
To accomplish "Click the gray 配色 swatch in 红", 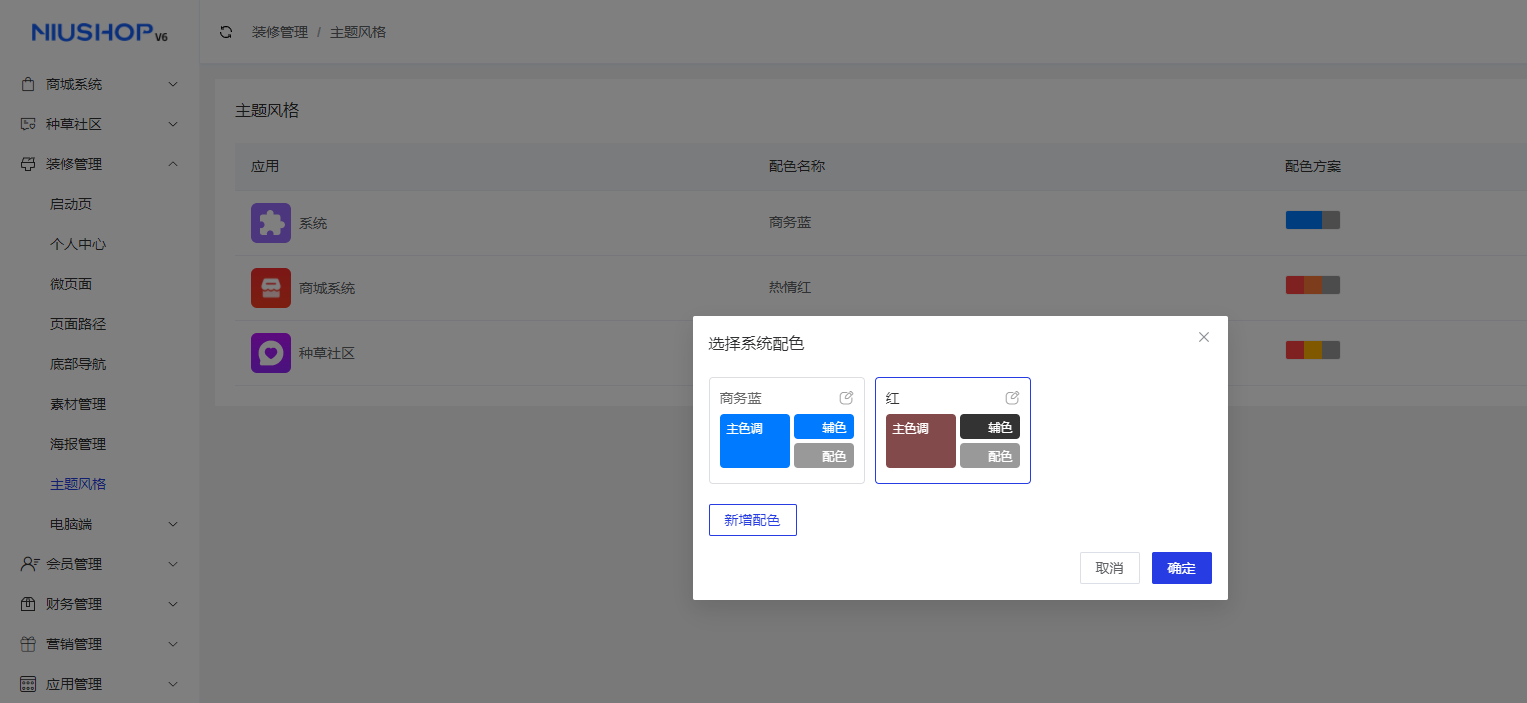I will [x=990, y=456].
